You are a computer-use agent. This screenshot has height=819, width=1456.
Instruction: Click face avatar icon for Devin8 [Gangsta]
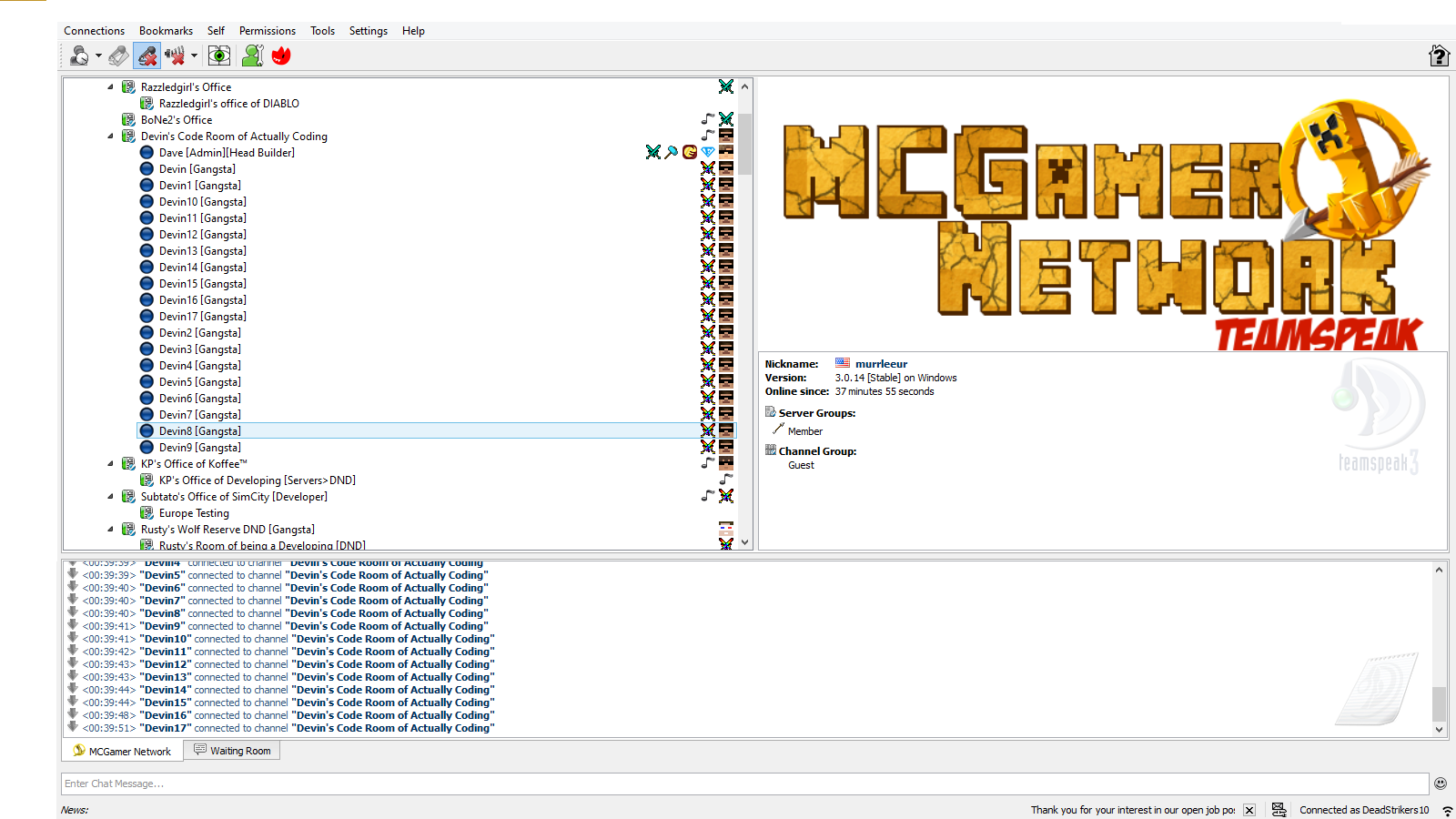coord(726,430)
